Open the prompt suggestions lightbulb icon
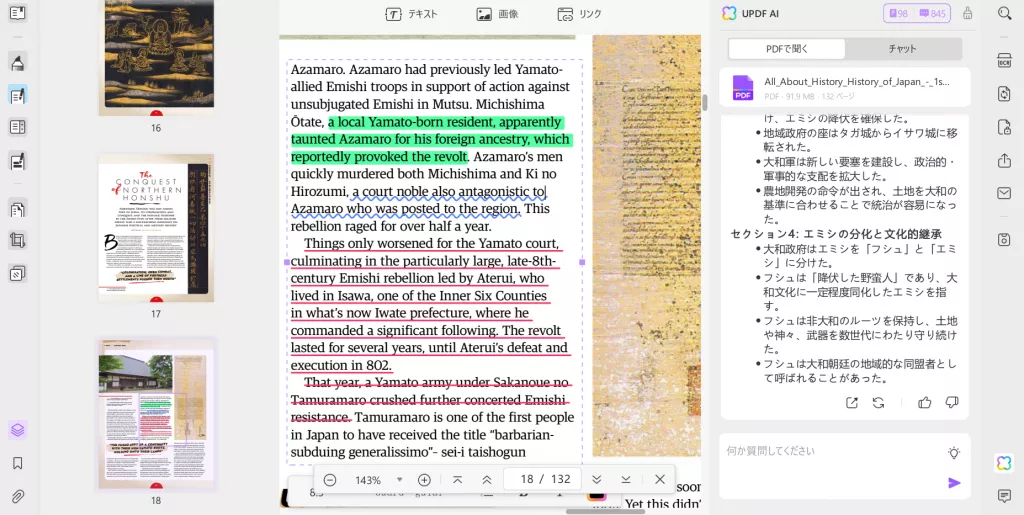Image resolution: width=1024 pixels, height=515 pixels. [x=954, y=452]
